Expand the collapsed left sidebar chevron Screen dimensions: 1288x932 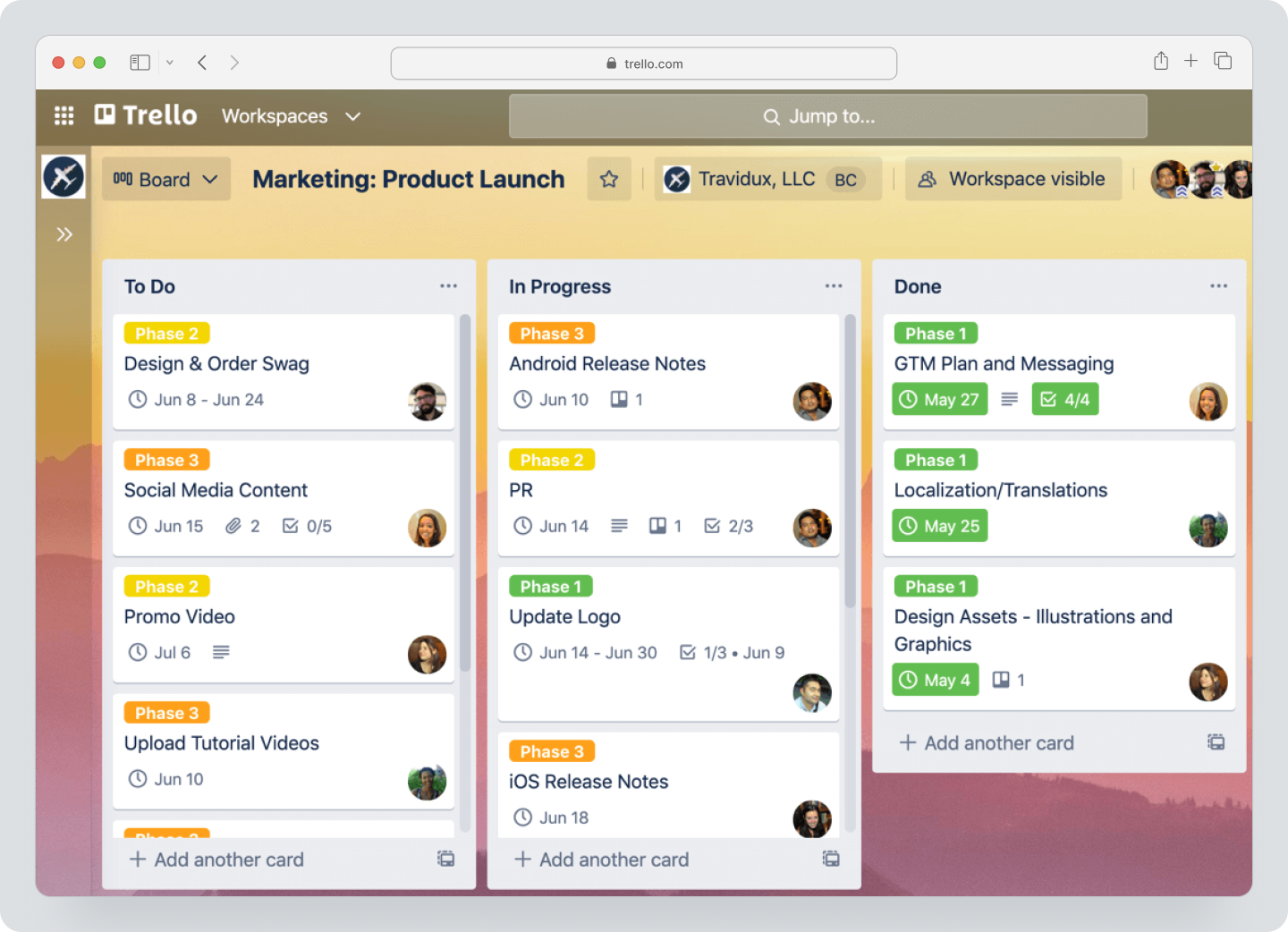click(64, 233)
